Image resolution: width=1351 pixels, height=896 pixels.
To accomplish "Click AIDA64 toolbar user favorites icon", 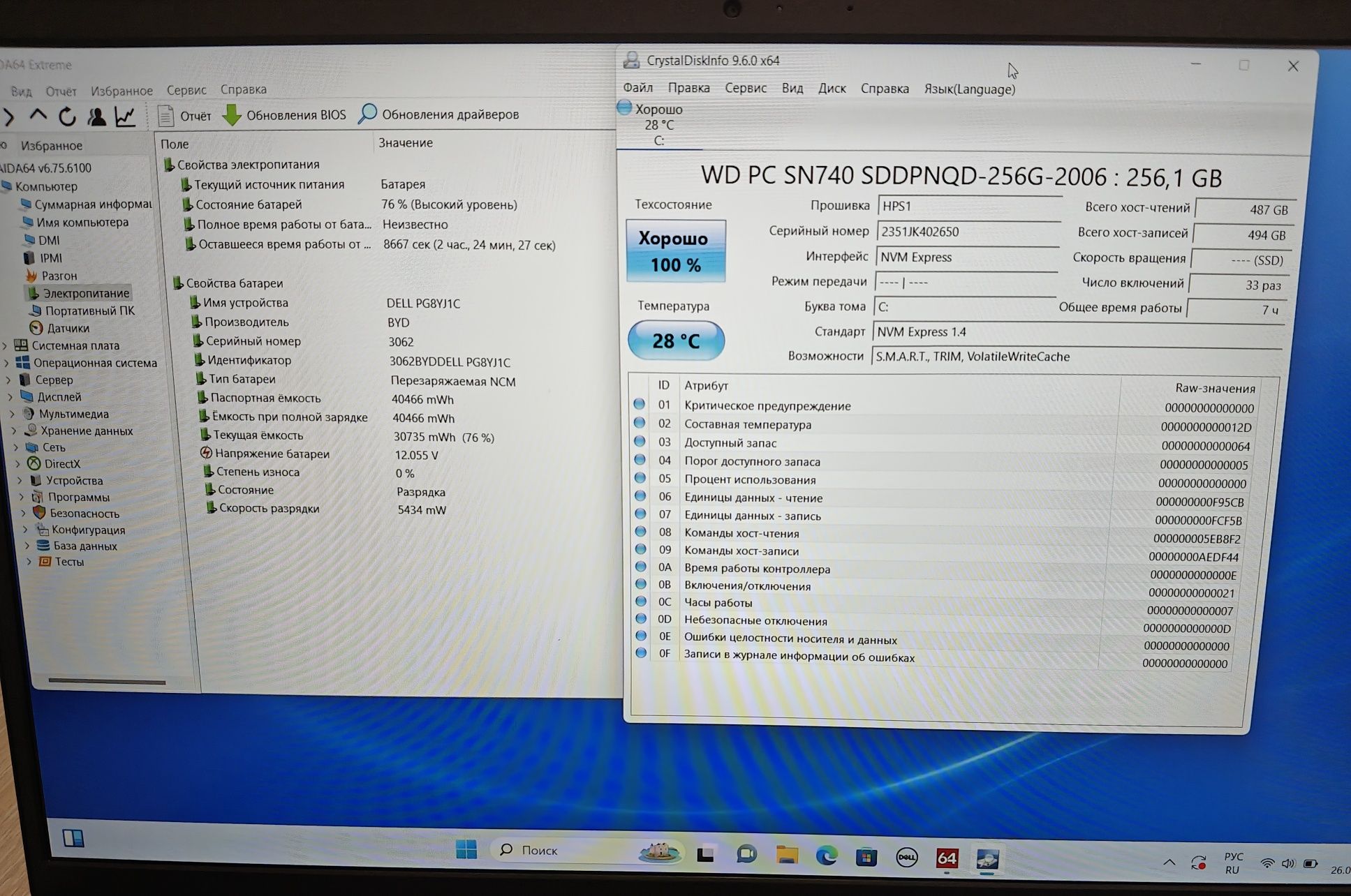I will click(x=97, y=117).
